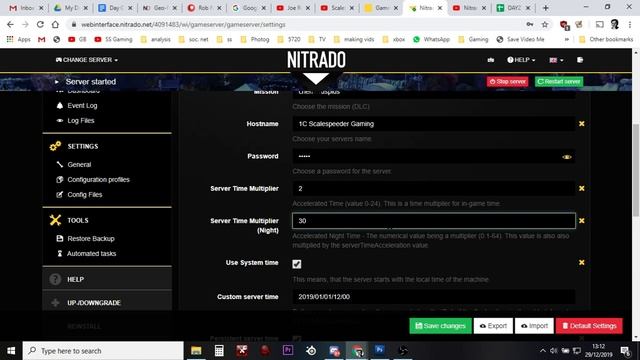Reset Hostname with its yellow X icon
Screen dimensions: 640x360
point(582,124)
